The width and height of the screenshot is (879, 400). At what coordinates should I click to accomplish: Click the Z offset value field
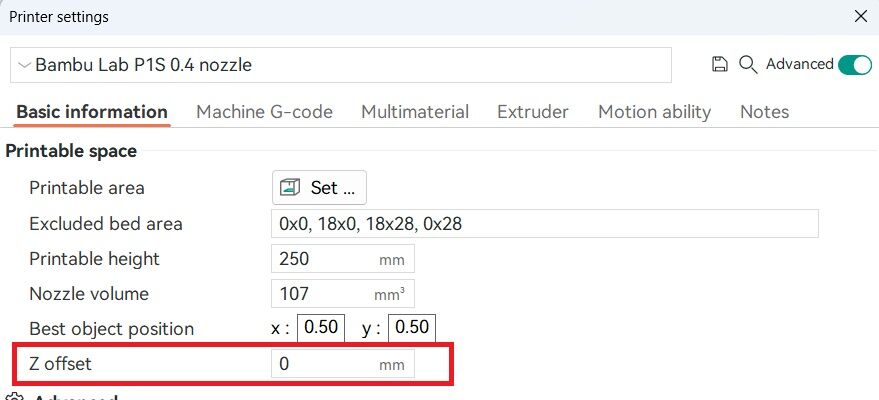(343, 364)
